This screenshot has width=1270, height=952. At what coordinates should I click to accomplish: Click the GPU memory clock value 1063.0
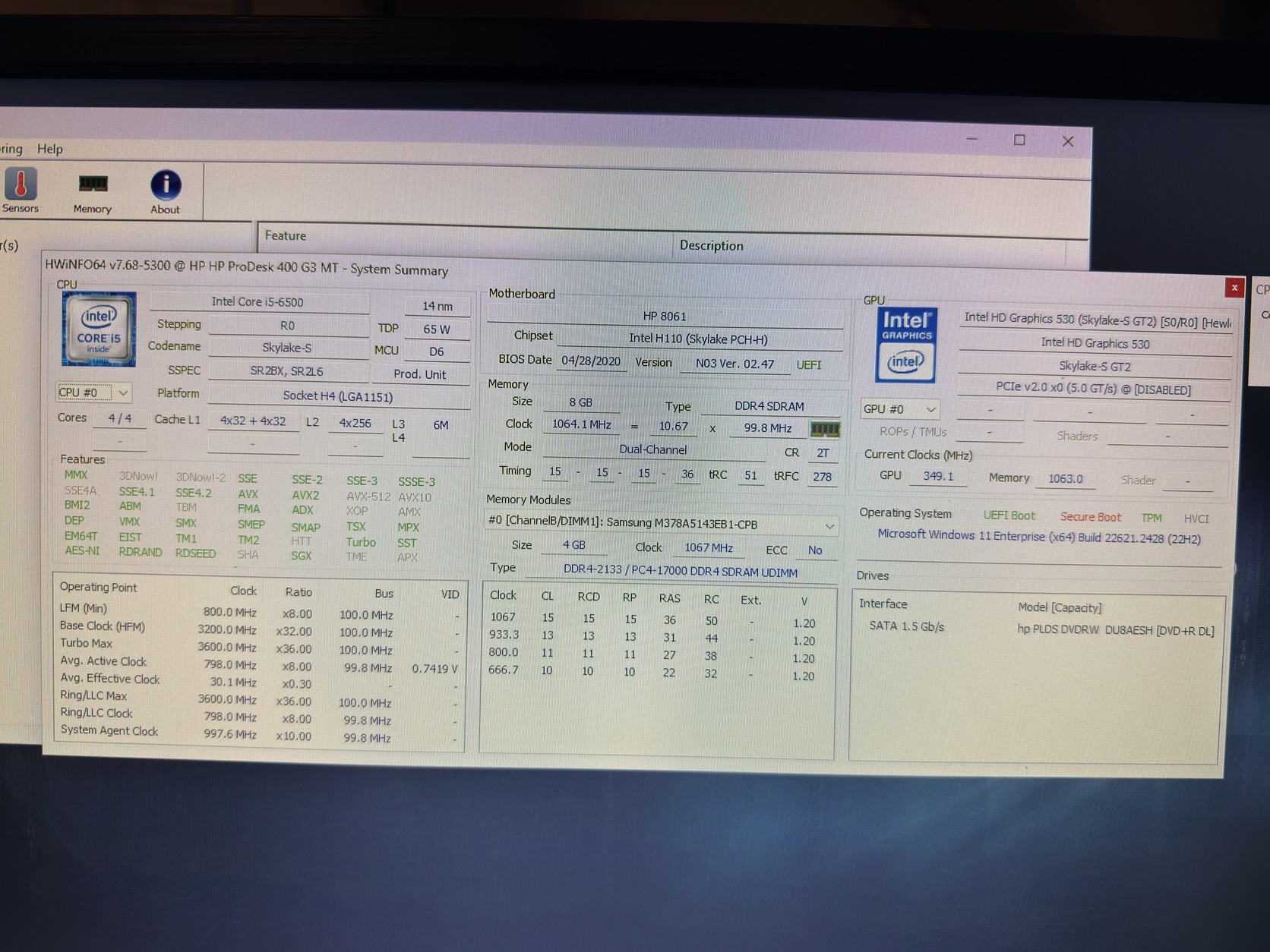tap(1066, 478)
